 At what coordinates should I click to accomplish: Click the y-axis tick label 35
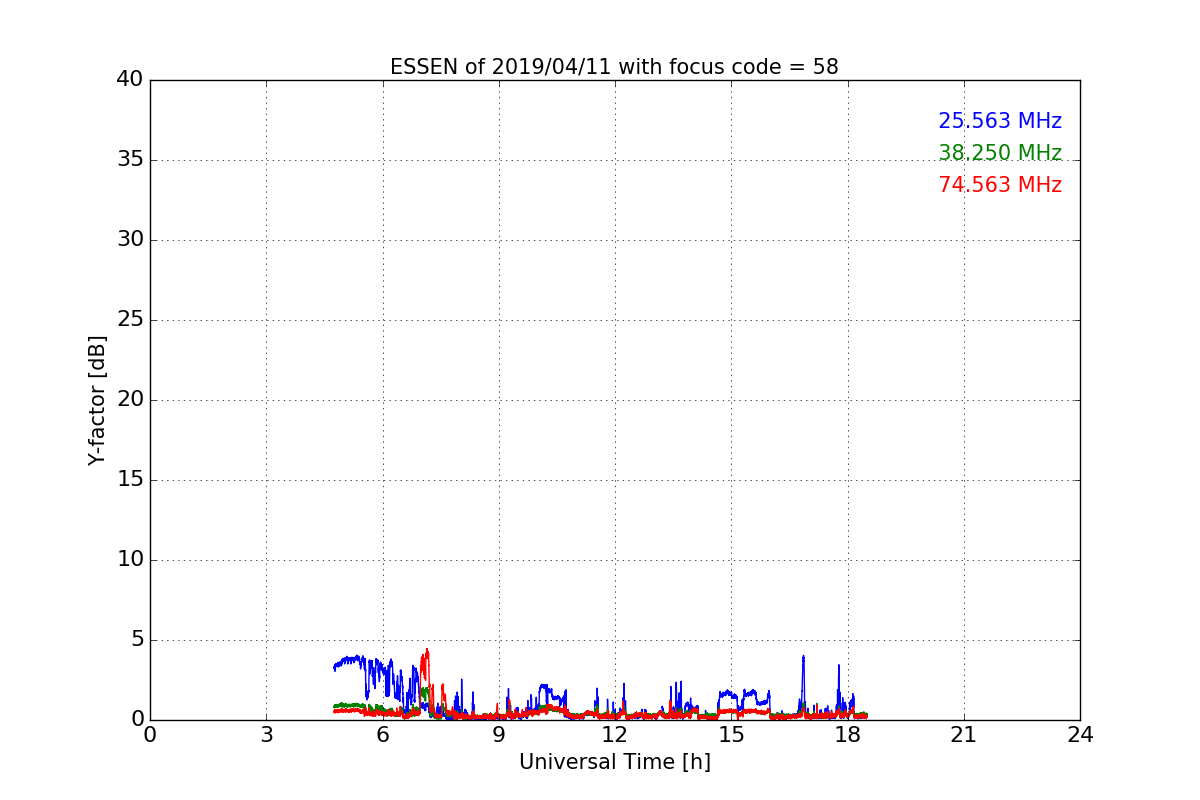click(x=130, y=160)
